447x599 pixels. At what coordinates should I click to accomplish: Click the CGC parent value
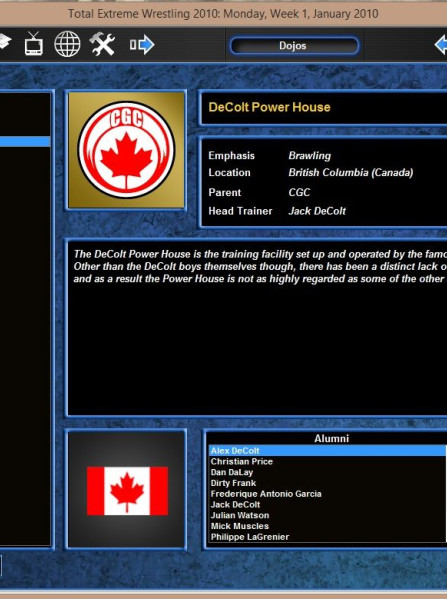click(x=299, y=192)
